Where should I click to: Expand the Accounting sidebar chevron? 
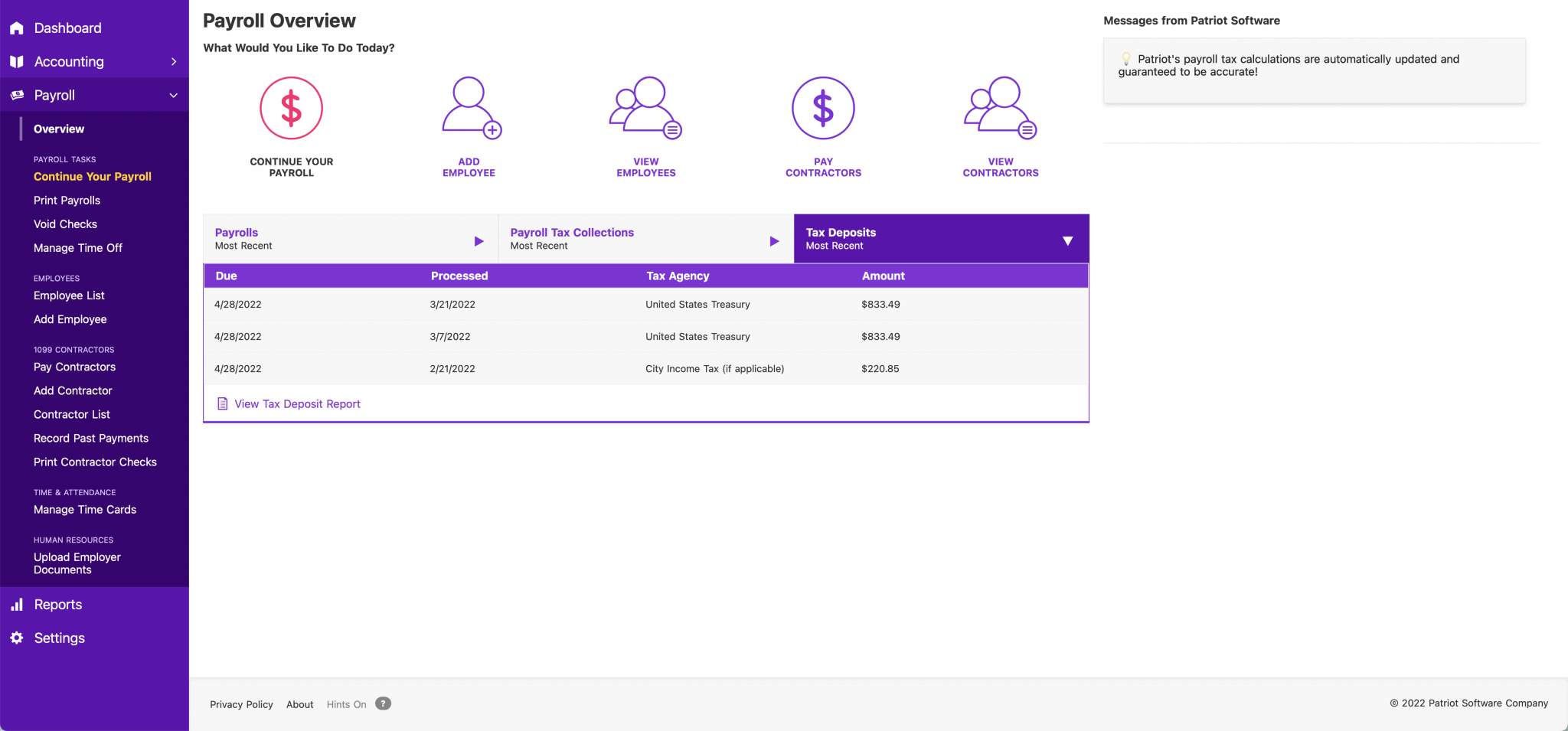click(175, 61)
